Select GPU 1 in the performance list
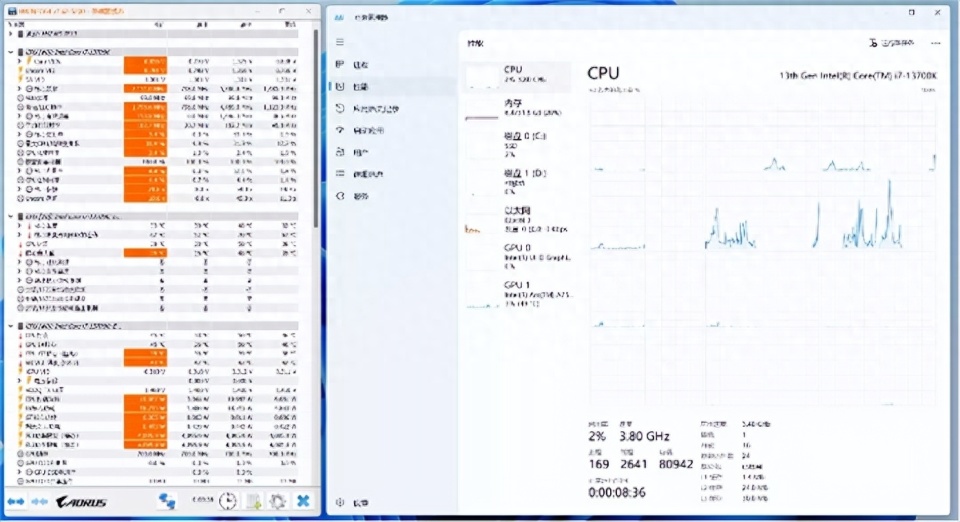Image resolution: width=960 pixels, height=522 pixels. pos(518,294)
